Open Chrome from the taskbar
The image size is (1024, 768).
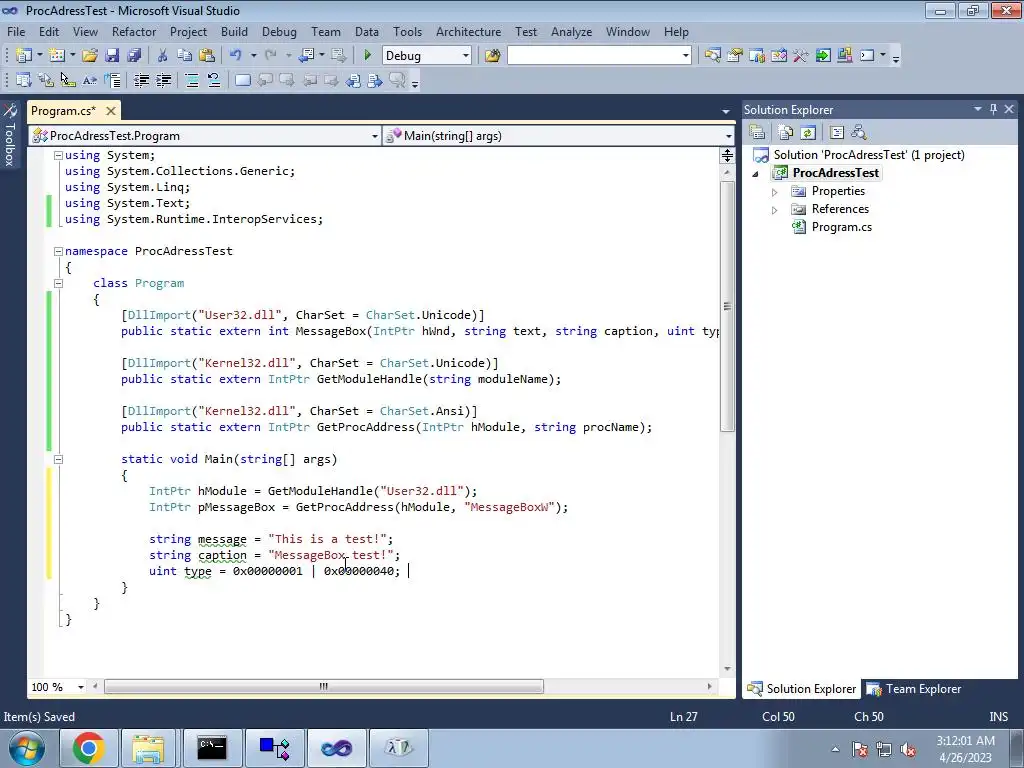[x=89, y=748]
